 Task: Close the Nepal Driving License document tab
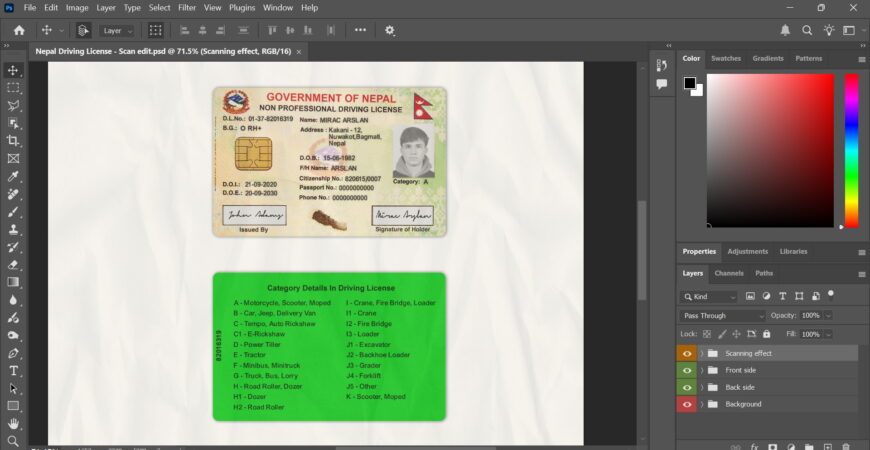click(x=299, y=52)
